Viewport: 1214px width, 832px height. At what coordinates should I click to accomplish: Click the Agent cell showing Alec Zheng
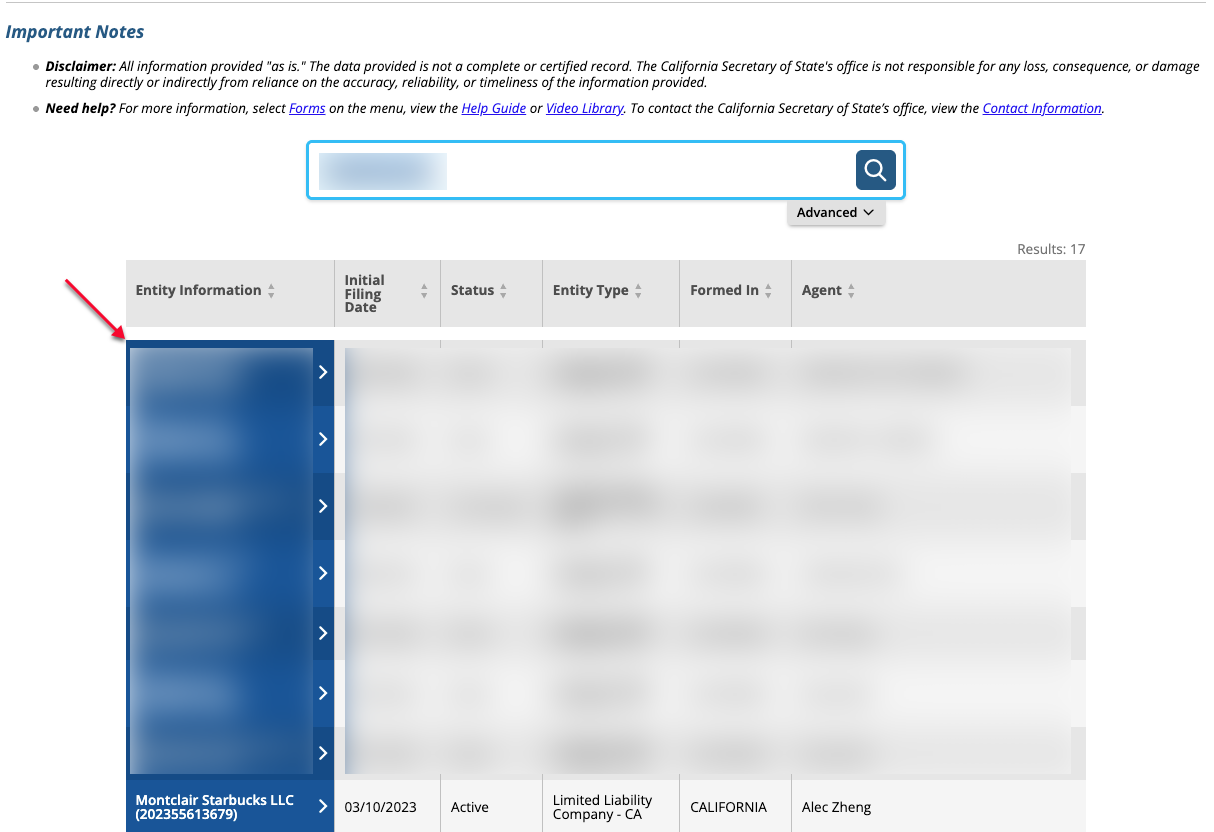click(836, 807)
